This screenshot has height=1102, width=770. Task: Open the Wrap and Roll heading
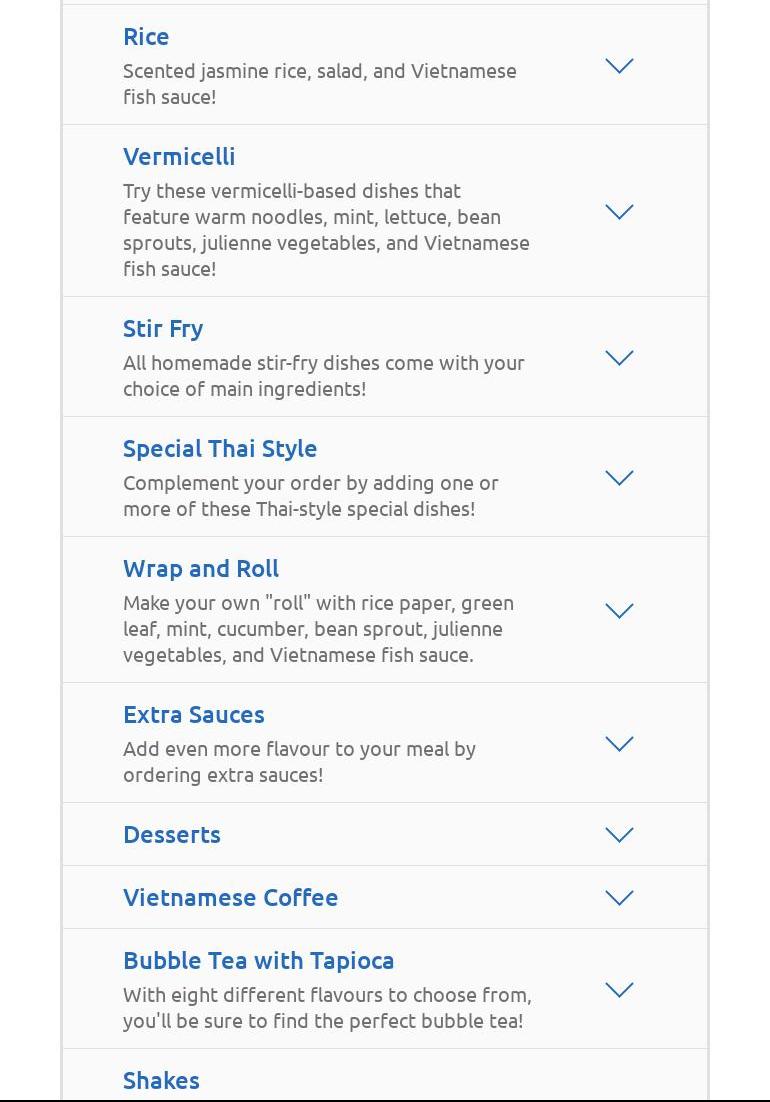(201, 569)
